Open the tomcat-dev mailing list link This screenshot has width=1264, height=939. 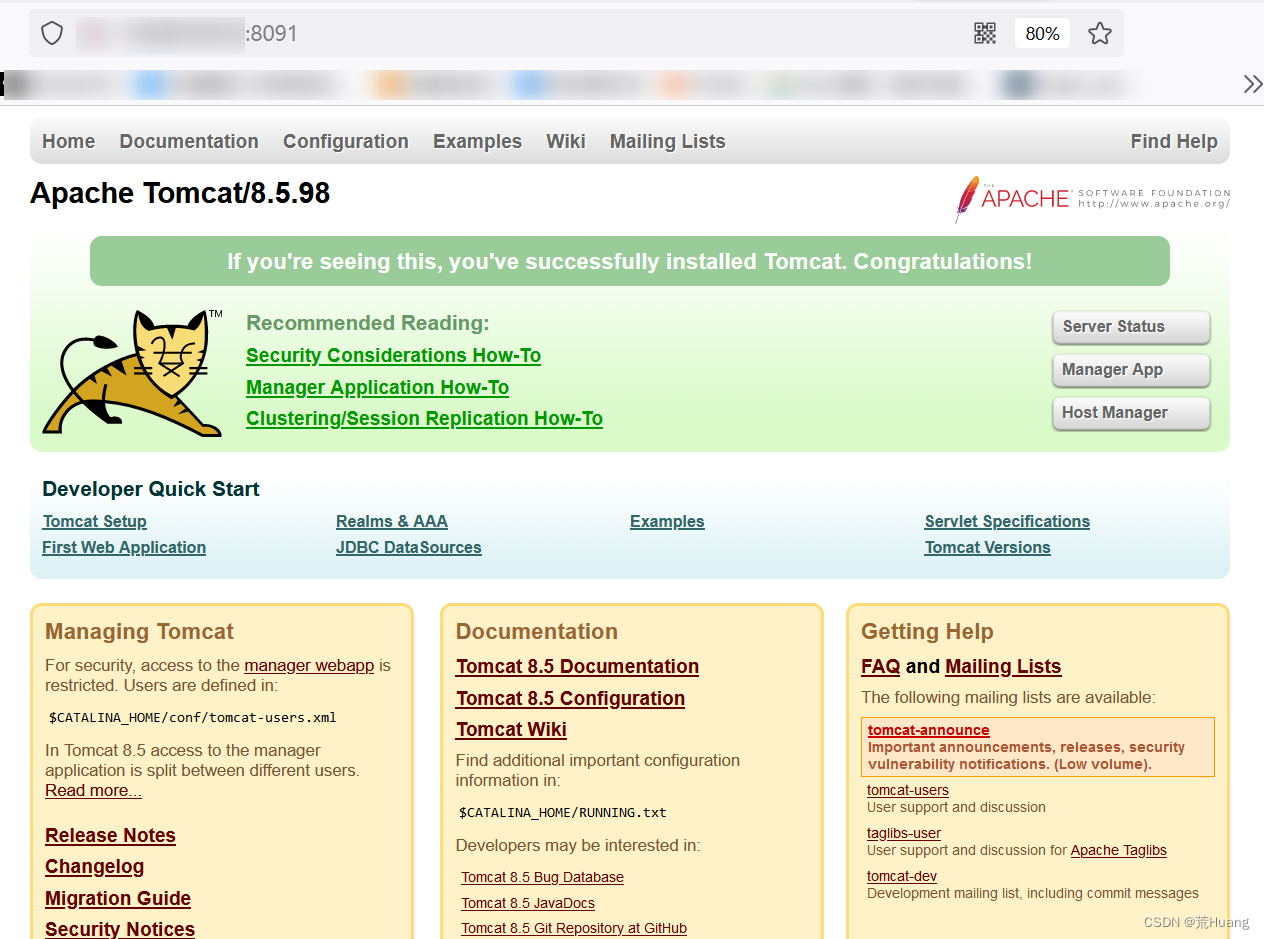point(902,877)
